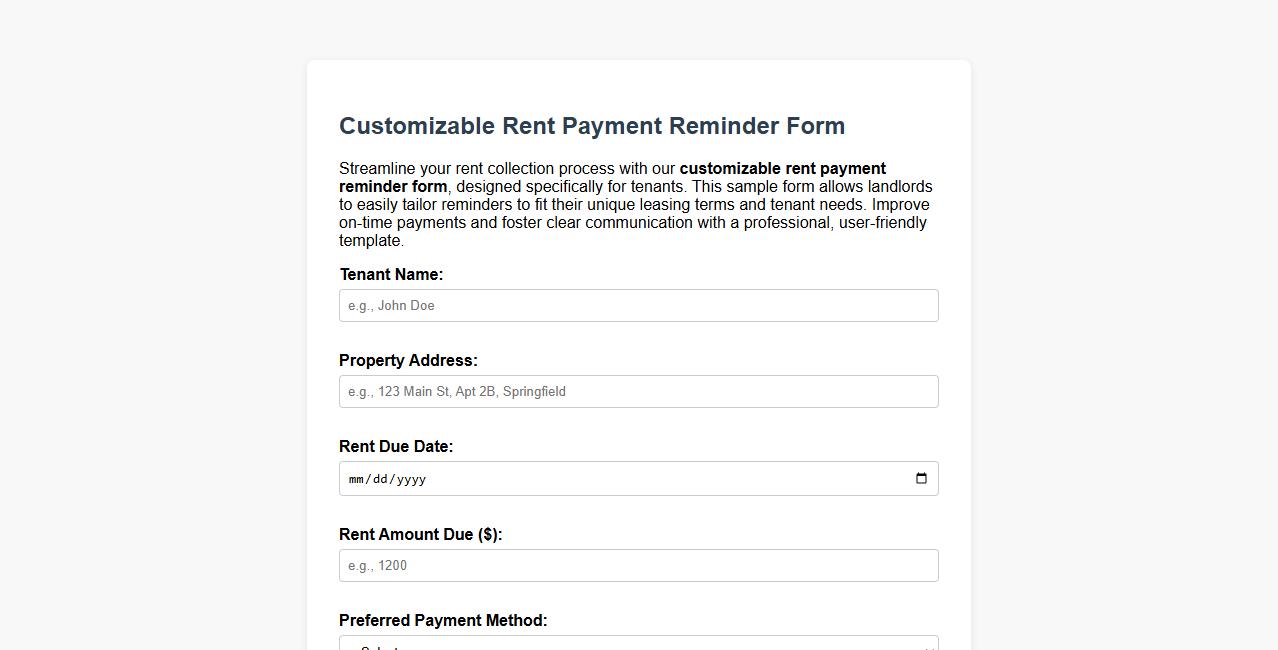This screenshot has width=1278, height=650.
Task: Click the form heading Customizable Rent Payment Reminder Form
Action: click(592, 126)
